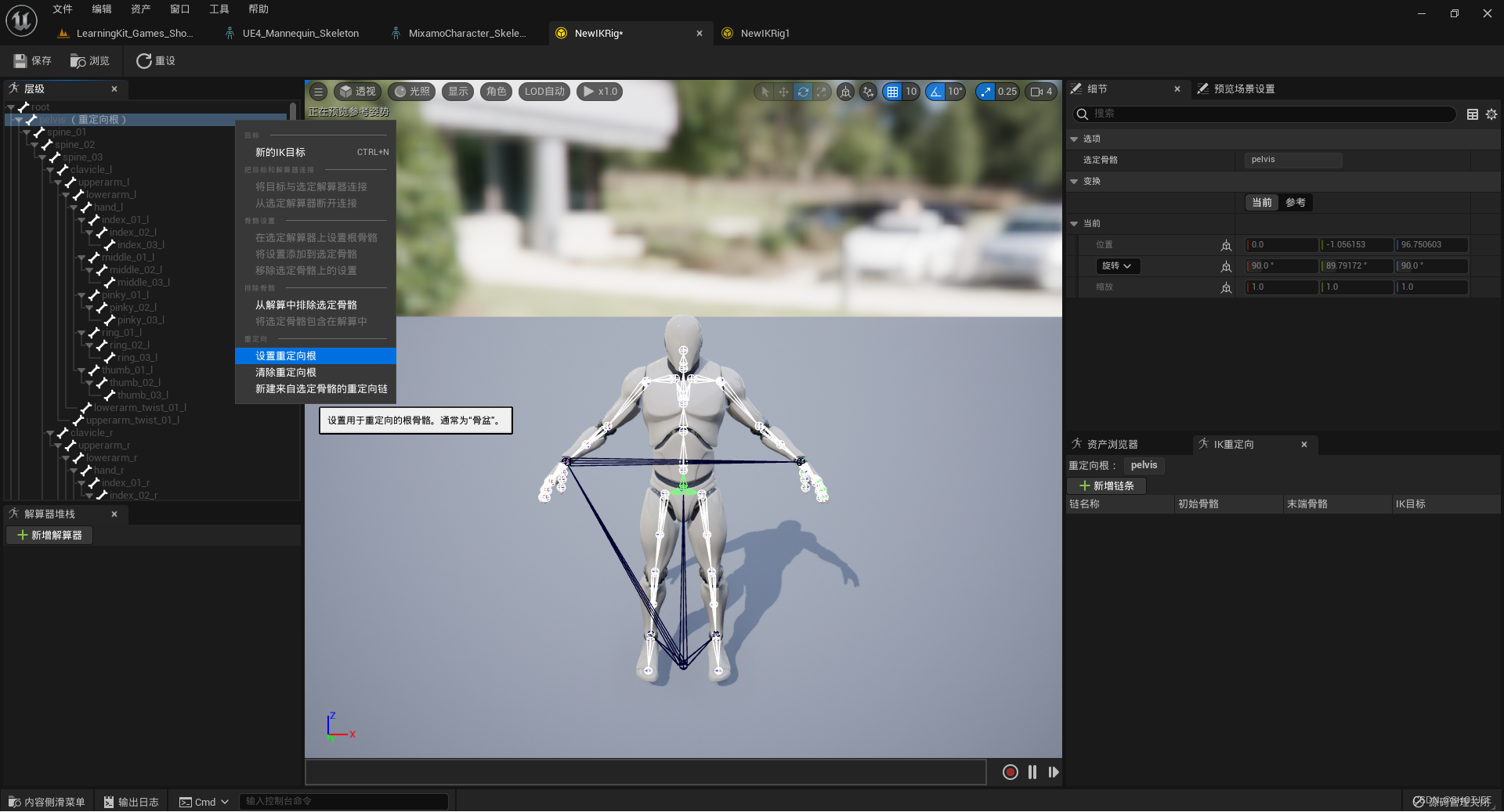1504x812 pixels.
Task: Click the location row transform-space icon
Action: [x=1227, y=245]
